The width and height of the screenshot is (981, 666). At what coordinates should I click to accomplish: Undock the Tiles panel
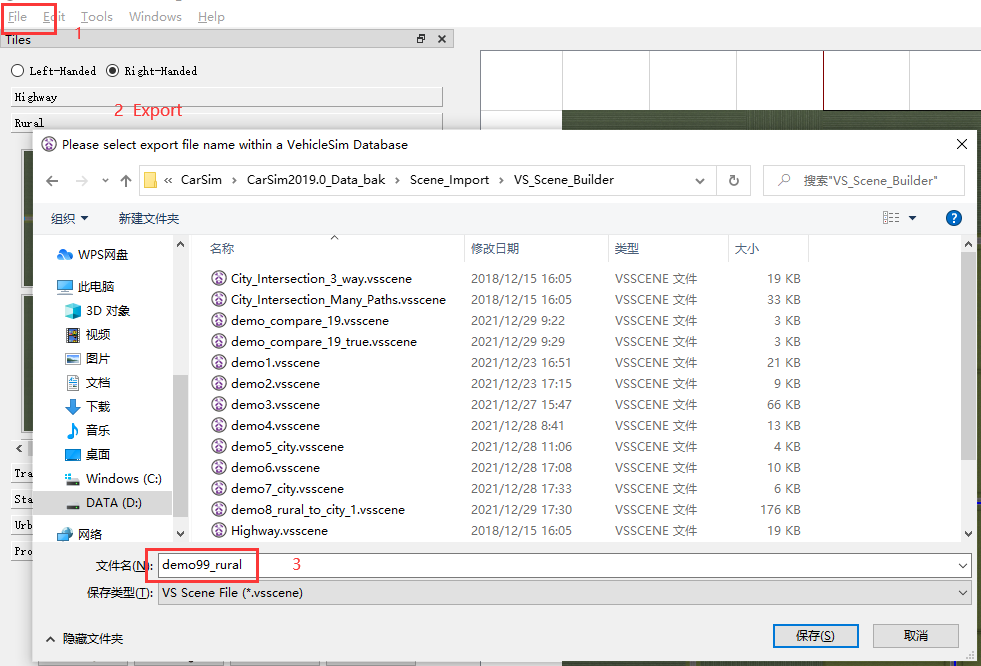(421, 39)
